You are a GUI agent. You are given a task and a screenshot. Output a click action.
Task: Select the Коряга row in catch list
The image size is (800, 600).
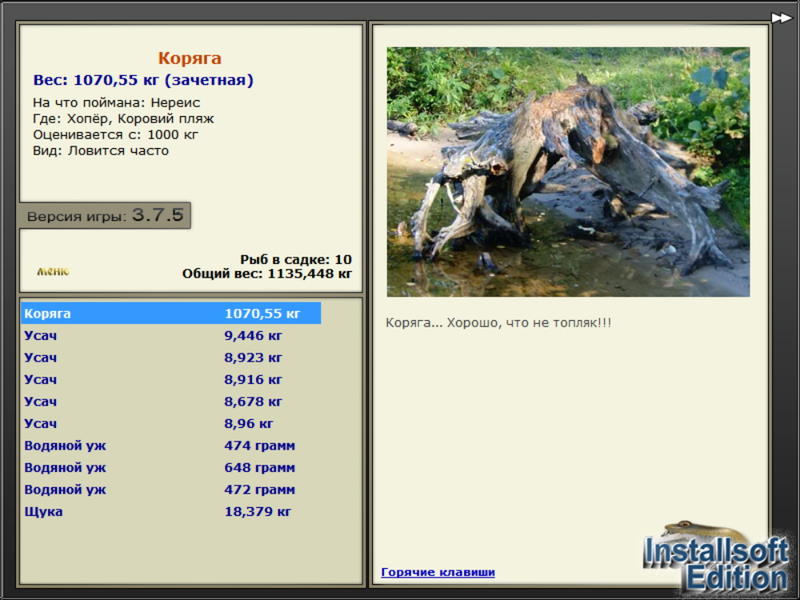171,313
